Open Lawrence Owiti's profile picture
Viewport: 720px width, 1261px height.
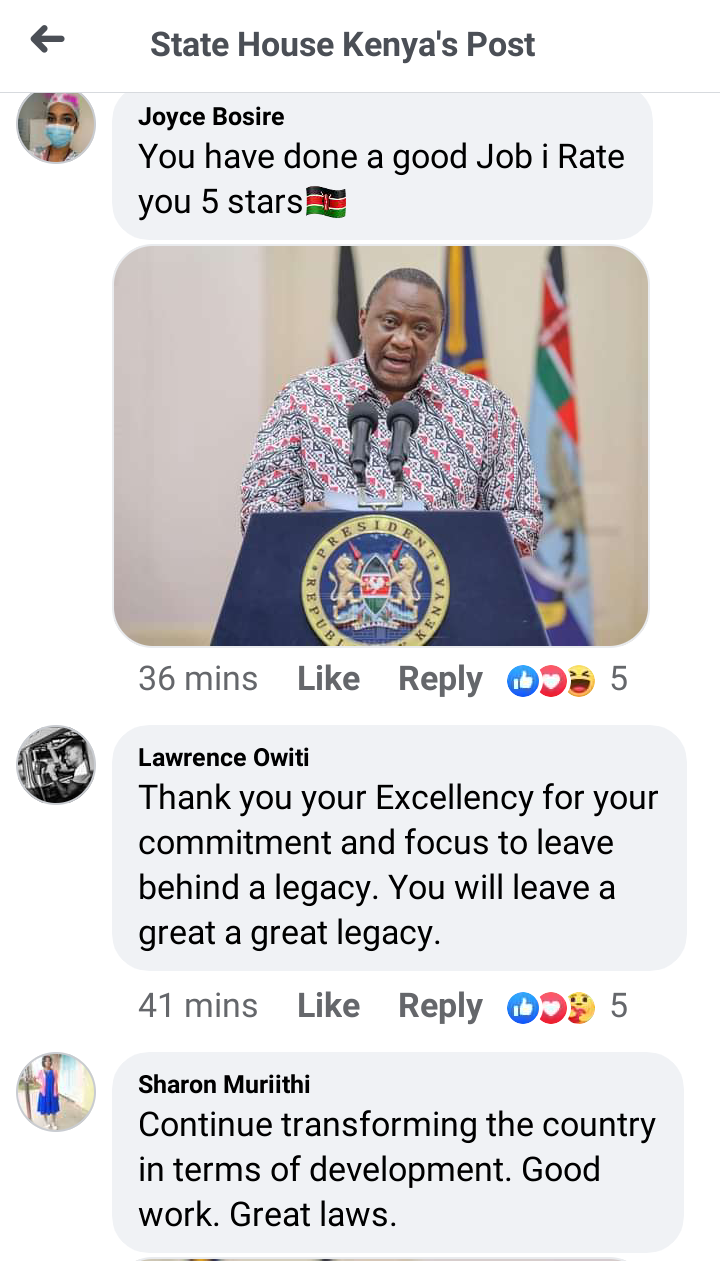[57, 765]
